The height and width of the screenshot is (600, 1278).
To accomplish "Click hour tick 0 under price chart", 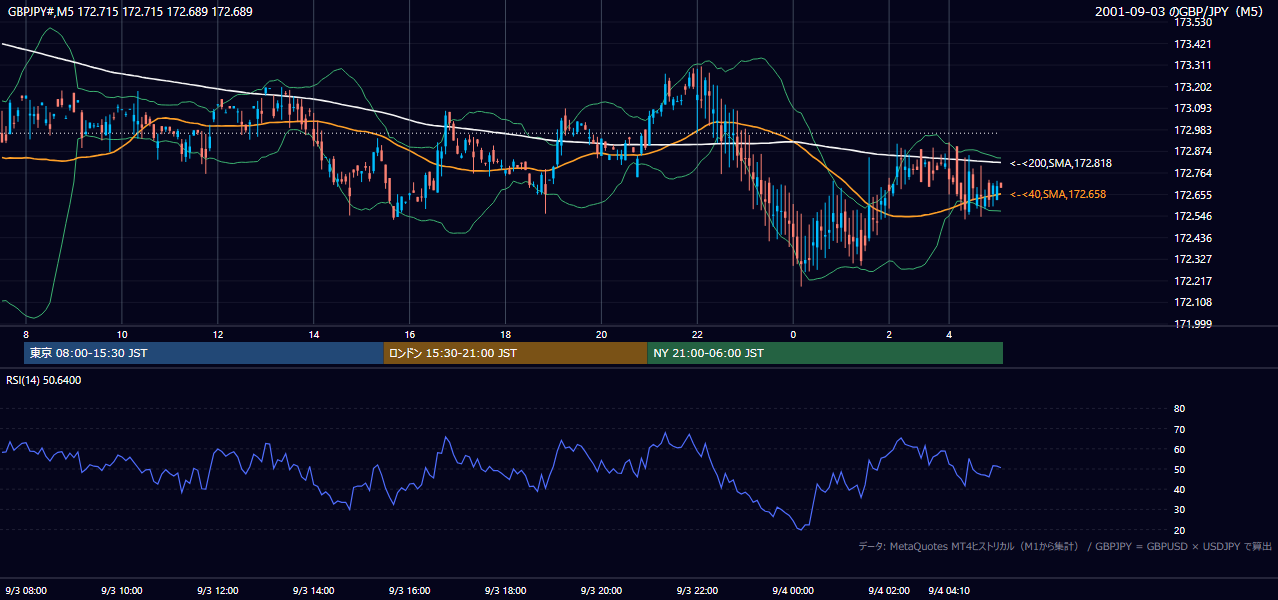I will [x=793, y=334].
